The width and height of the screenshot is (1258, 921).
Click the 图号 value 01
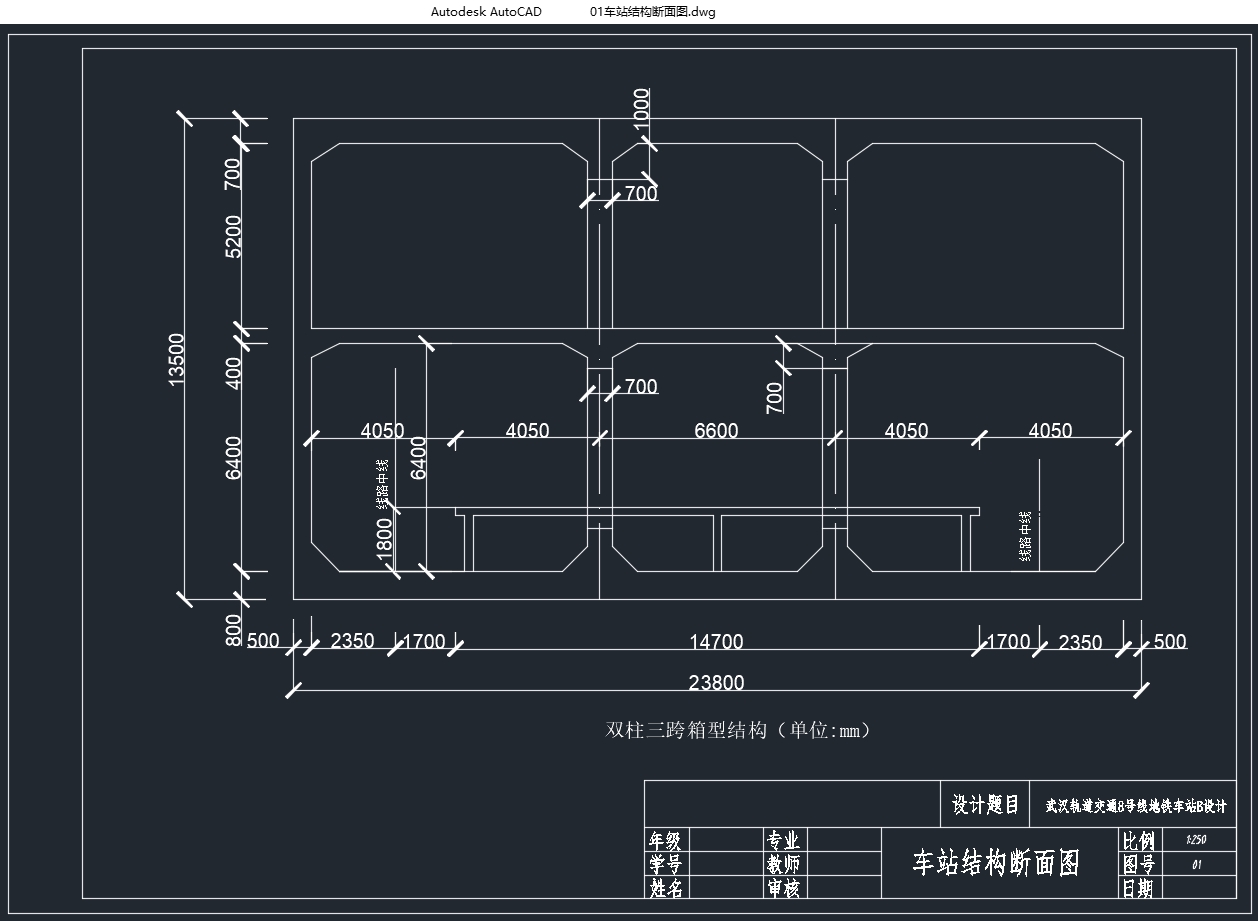[1196, 864]
